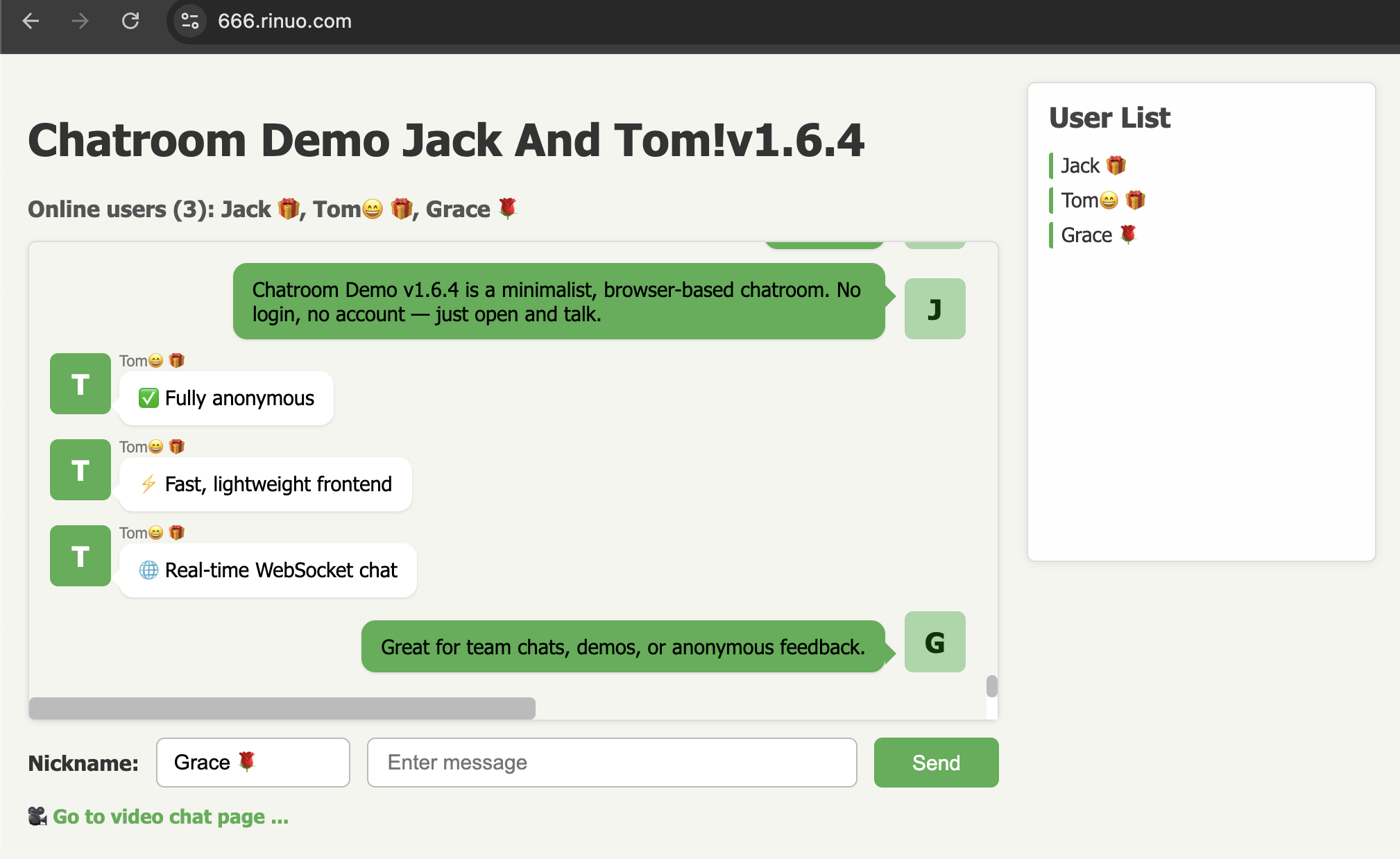Click the gift emoji next to Jack in User List
This screenshot has width=1400, height=859.
tap(1116, 165)
